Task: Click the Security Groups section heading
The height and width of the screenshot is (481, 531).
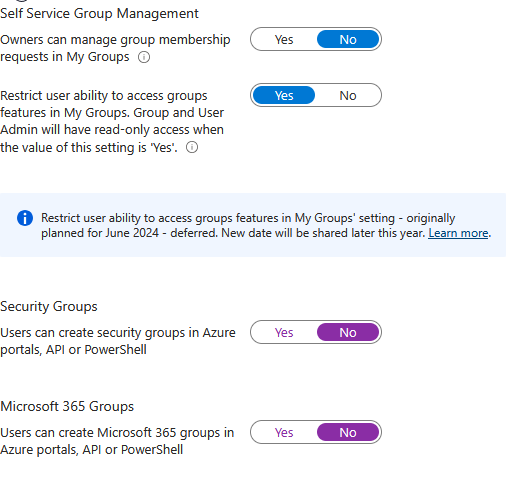Action: (49, 307)
